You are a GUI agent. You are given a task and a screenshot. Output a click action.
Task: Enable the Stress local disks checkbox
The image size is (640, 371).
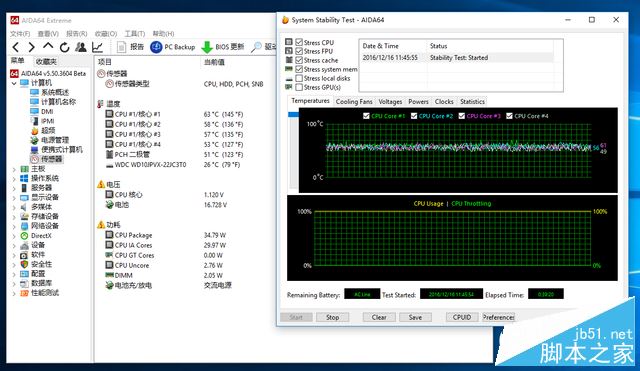pos(299,78)
